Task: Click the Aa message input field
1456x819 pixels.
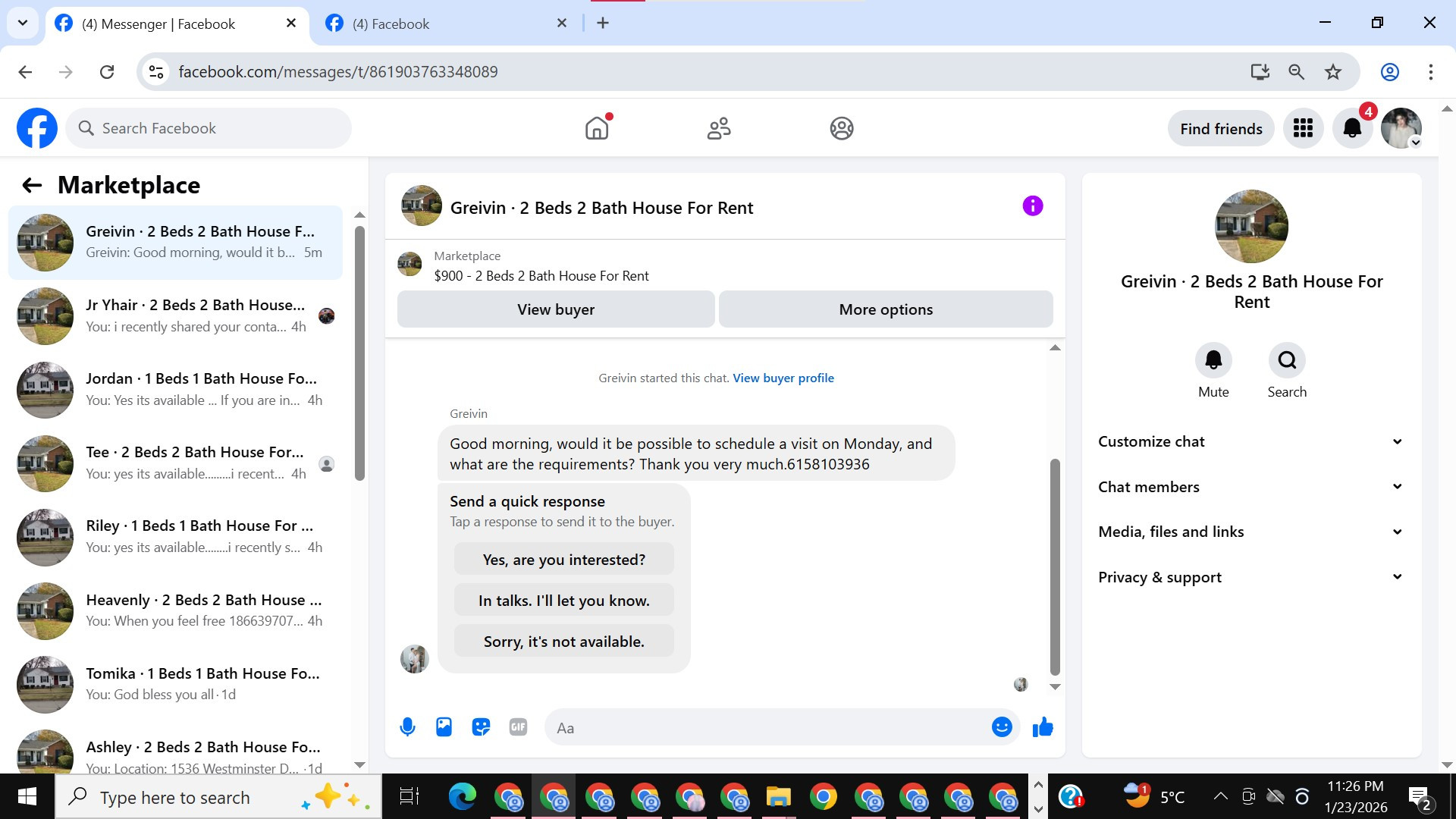Action: 766,728
